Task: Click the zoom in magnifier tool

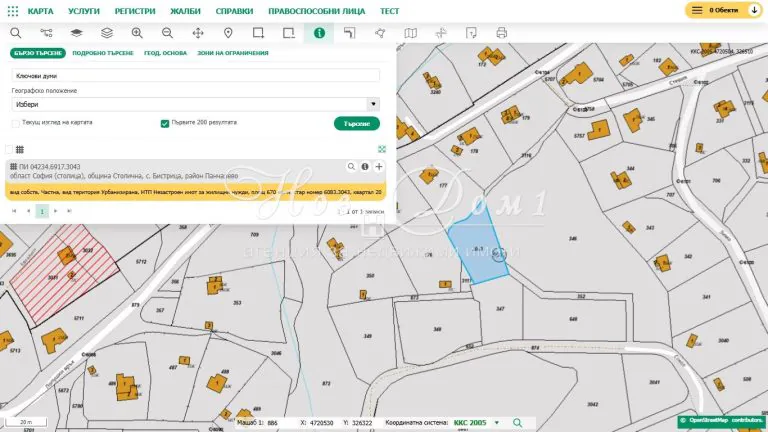Action: tap(137, 33)
